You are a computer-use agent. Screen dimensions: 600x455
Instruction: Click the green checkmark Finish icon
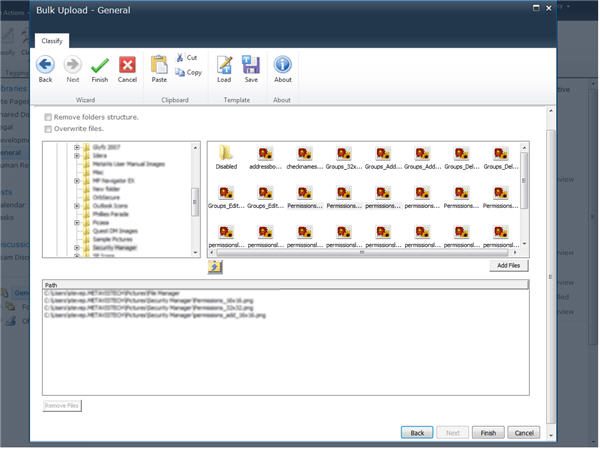(99, 65)
